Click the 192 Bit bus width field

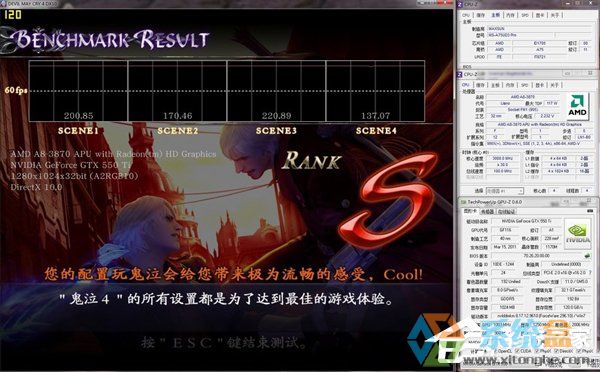pos(572,299)
